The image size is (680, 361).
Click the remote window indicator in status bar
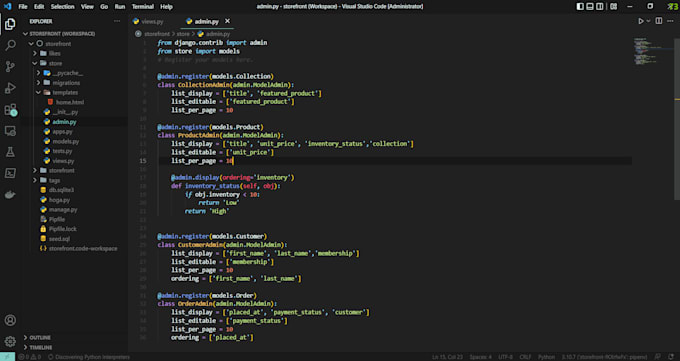click(x=7, y=357)
